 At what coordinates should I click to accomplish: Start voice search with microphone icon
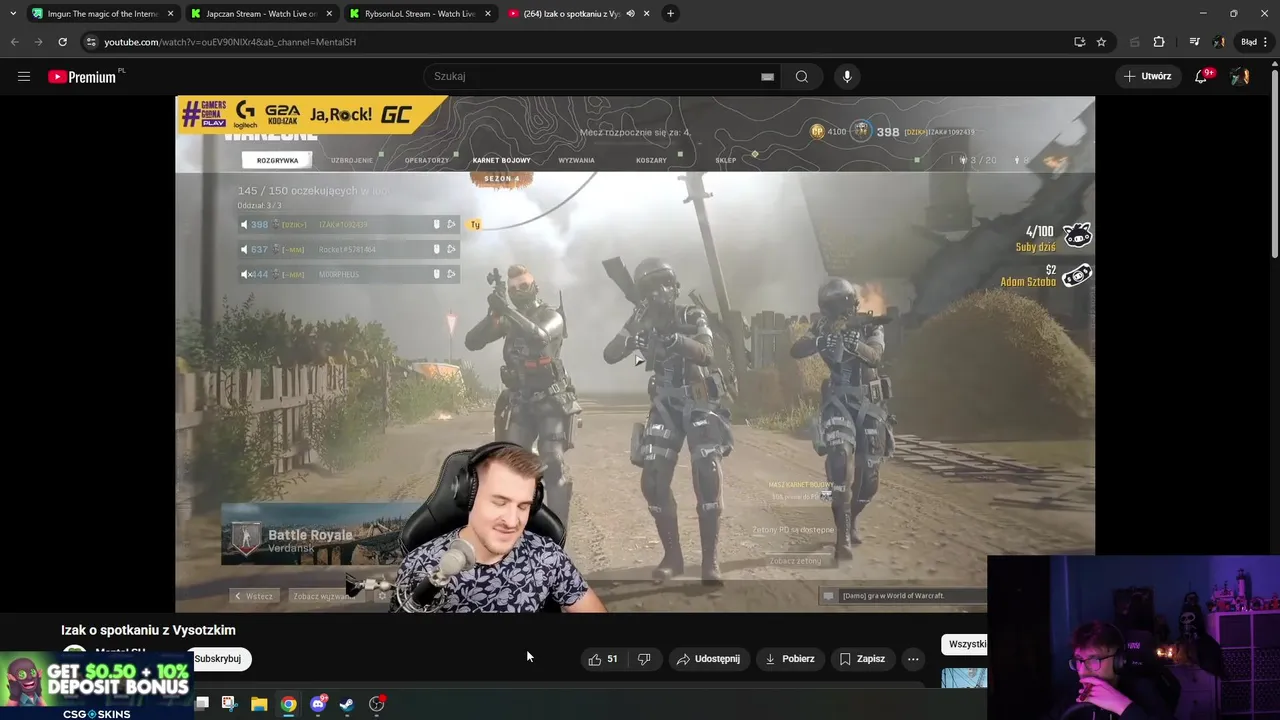[847, 76]
